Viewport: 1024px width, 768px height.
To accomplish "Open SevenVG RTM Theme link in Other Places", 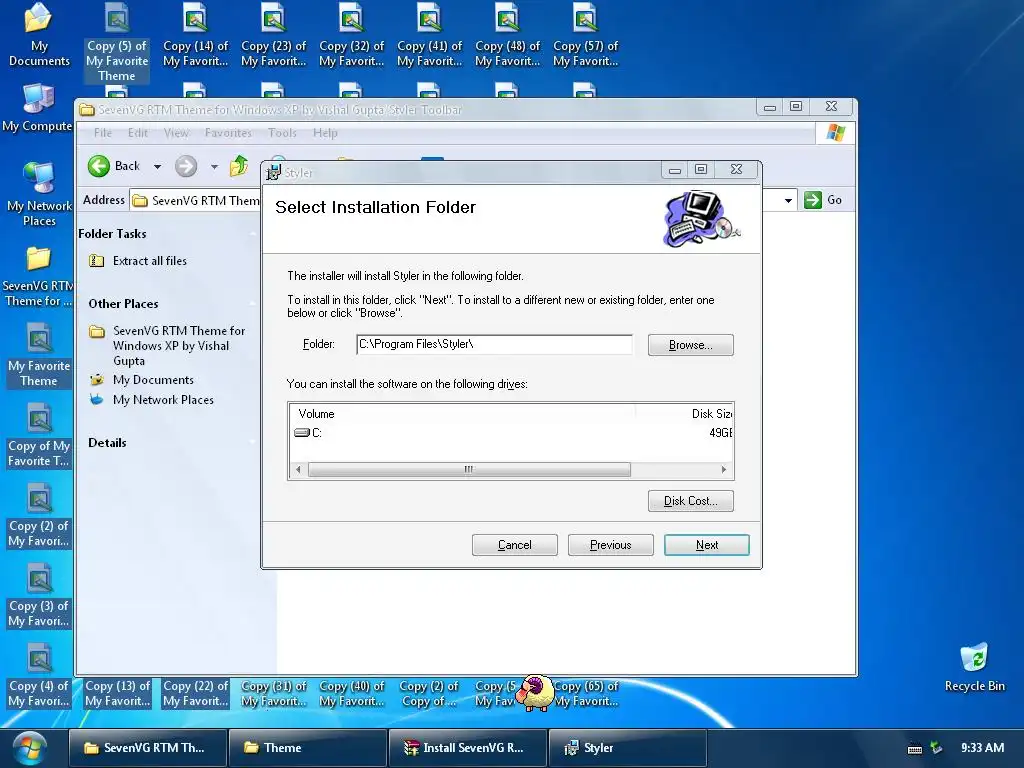I will (x=179, y=345).
